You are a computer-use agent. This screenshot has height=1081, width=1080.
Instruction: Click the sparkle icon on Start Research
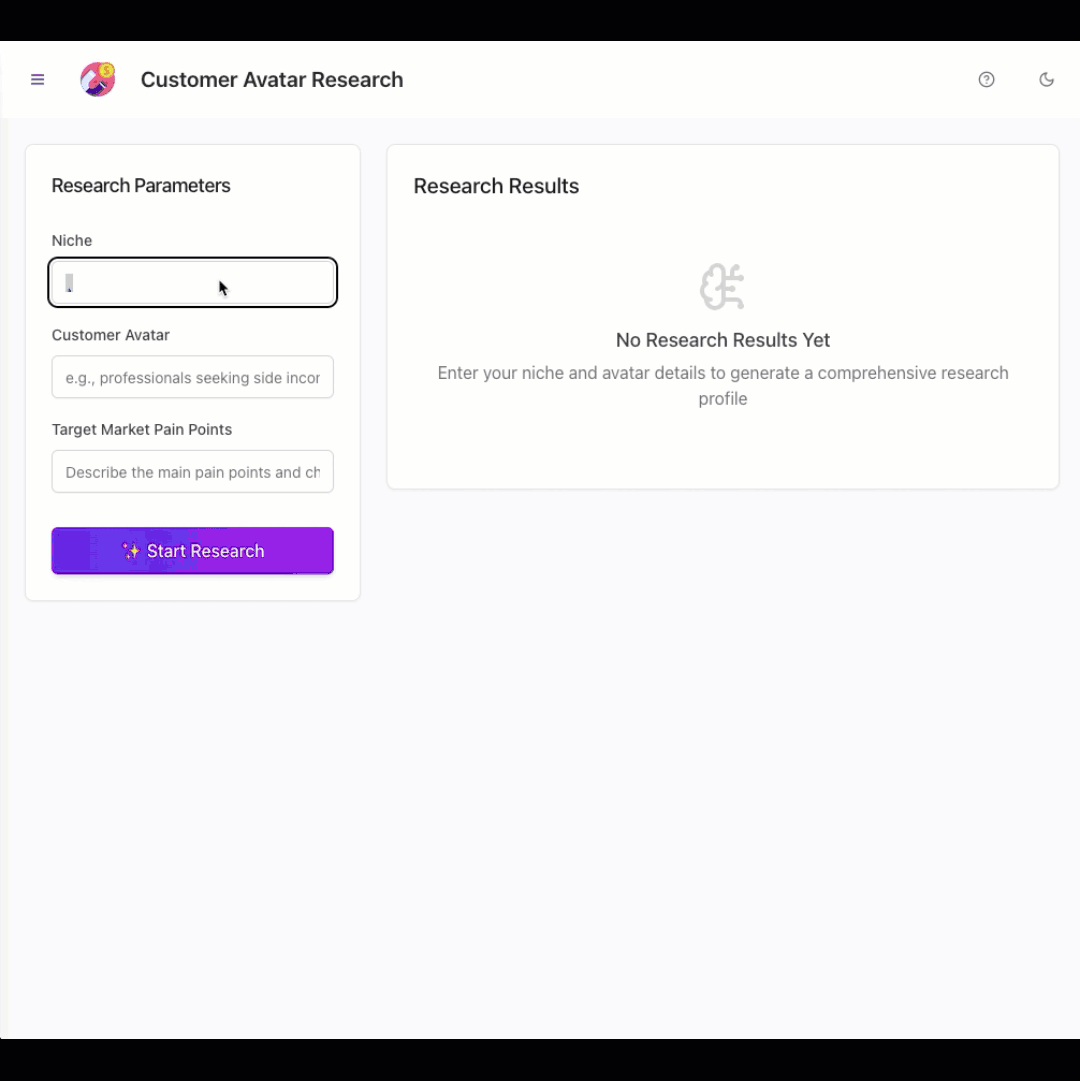[x=131, y=551]
